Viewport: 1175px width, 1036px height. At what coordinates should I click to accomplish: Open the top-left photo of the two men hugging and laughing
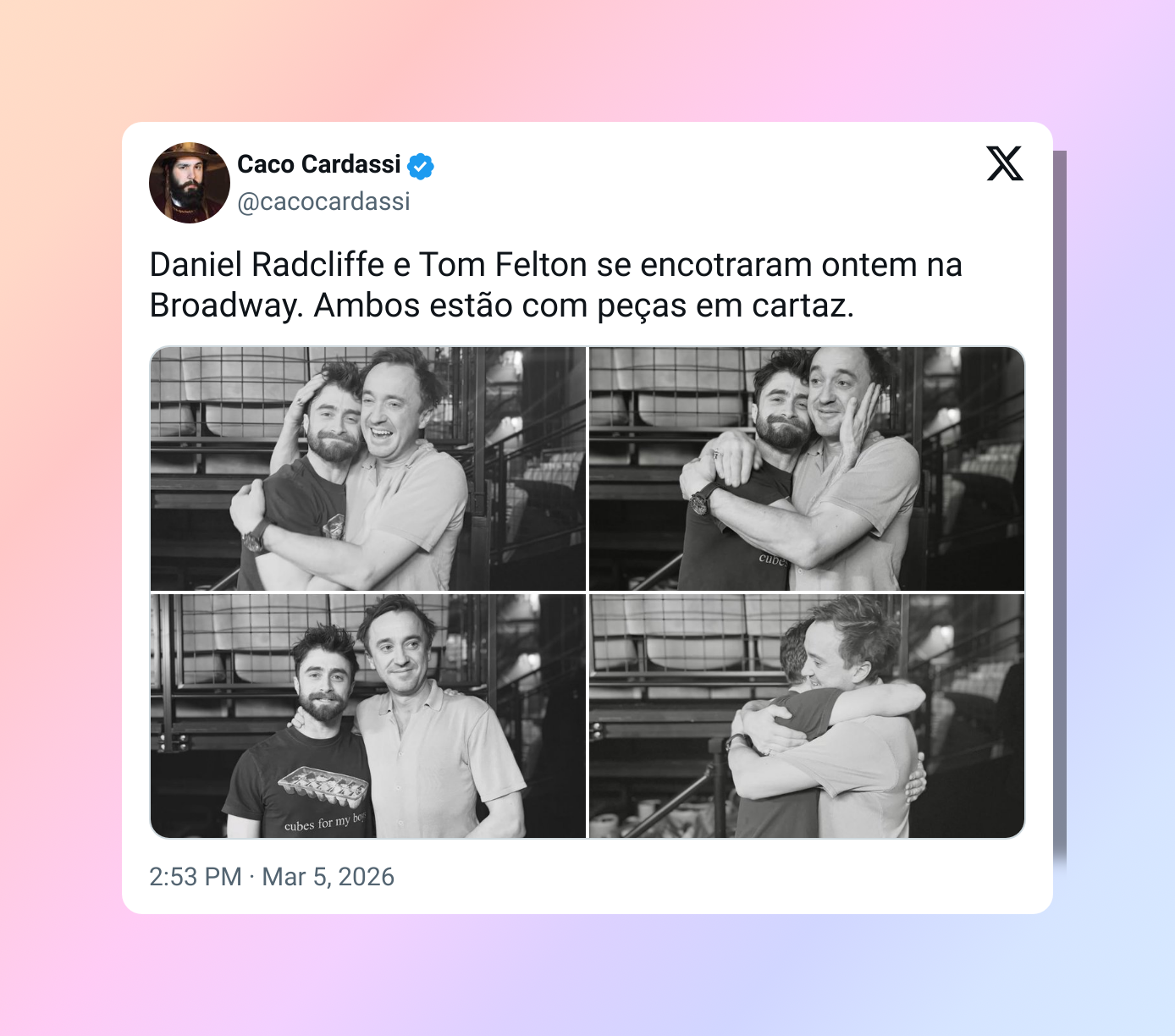[x=368, y=468]
